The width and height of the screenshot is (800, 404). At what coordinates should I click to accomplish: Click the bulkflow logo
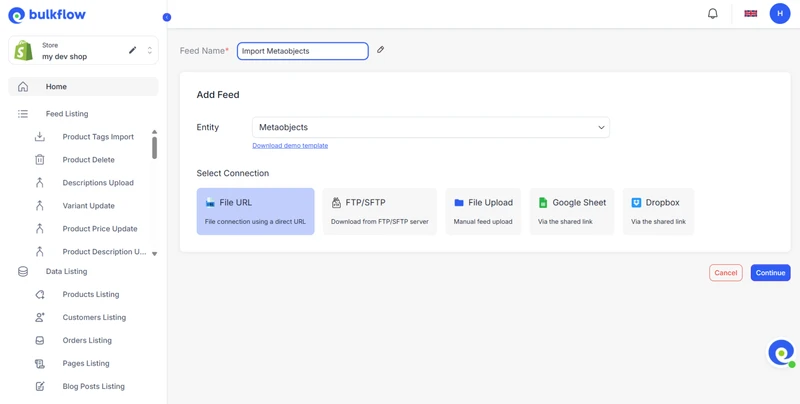[x=47, y=15]
